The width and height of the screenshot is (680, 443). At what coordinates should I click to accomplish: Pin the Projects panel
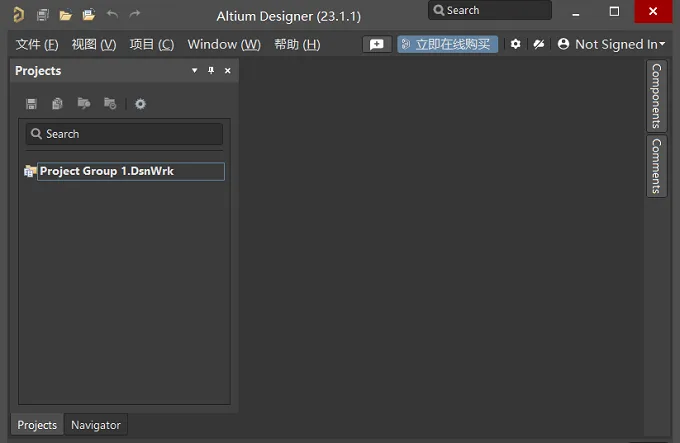tap(211, 70)
